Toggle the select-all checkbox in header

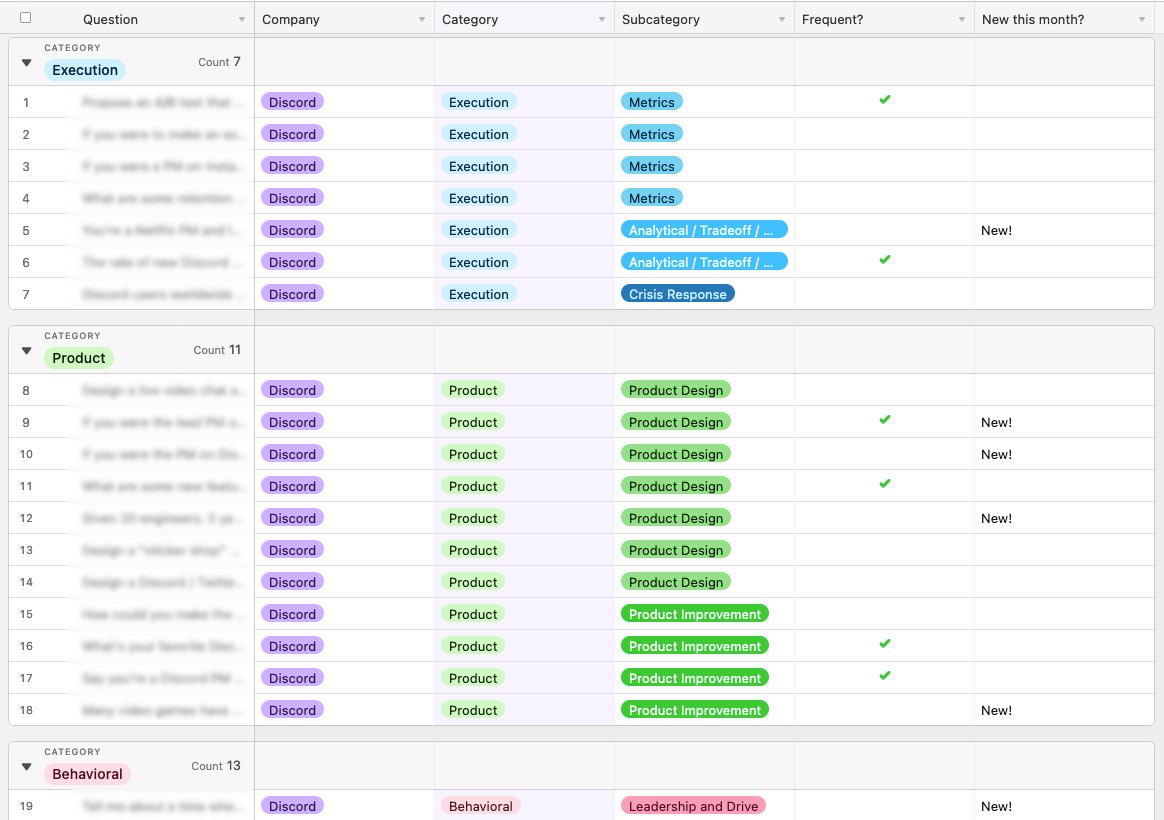click(26, 18)
